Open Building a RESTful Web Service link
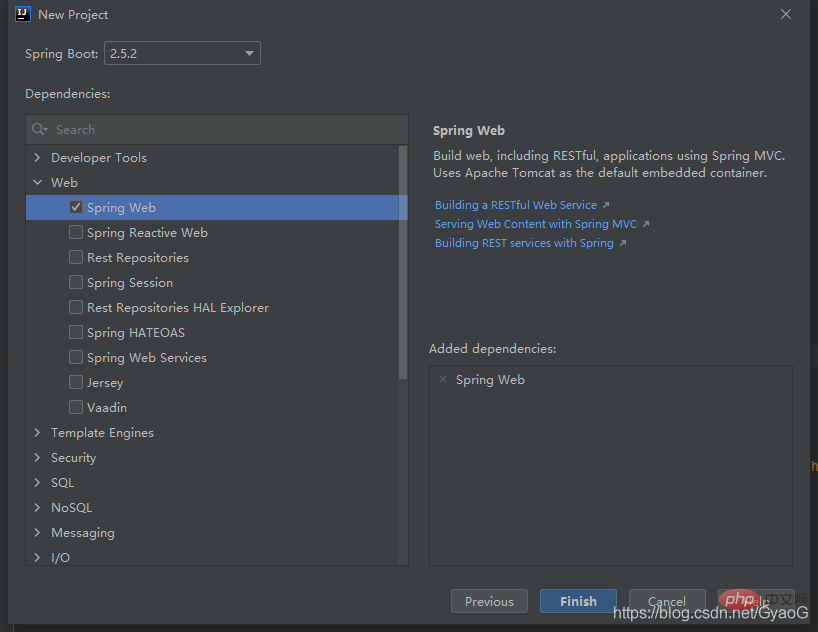 click(x=516, y=205)
